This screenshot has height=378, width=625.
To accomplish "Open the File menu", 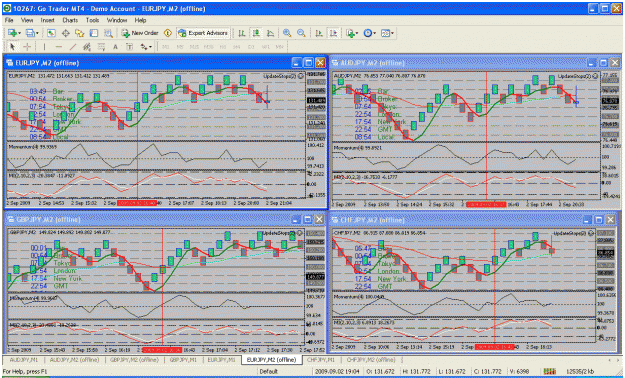I will (9, 20).
